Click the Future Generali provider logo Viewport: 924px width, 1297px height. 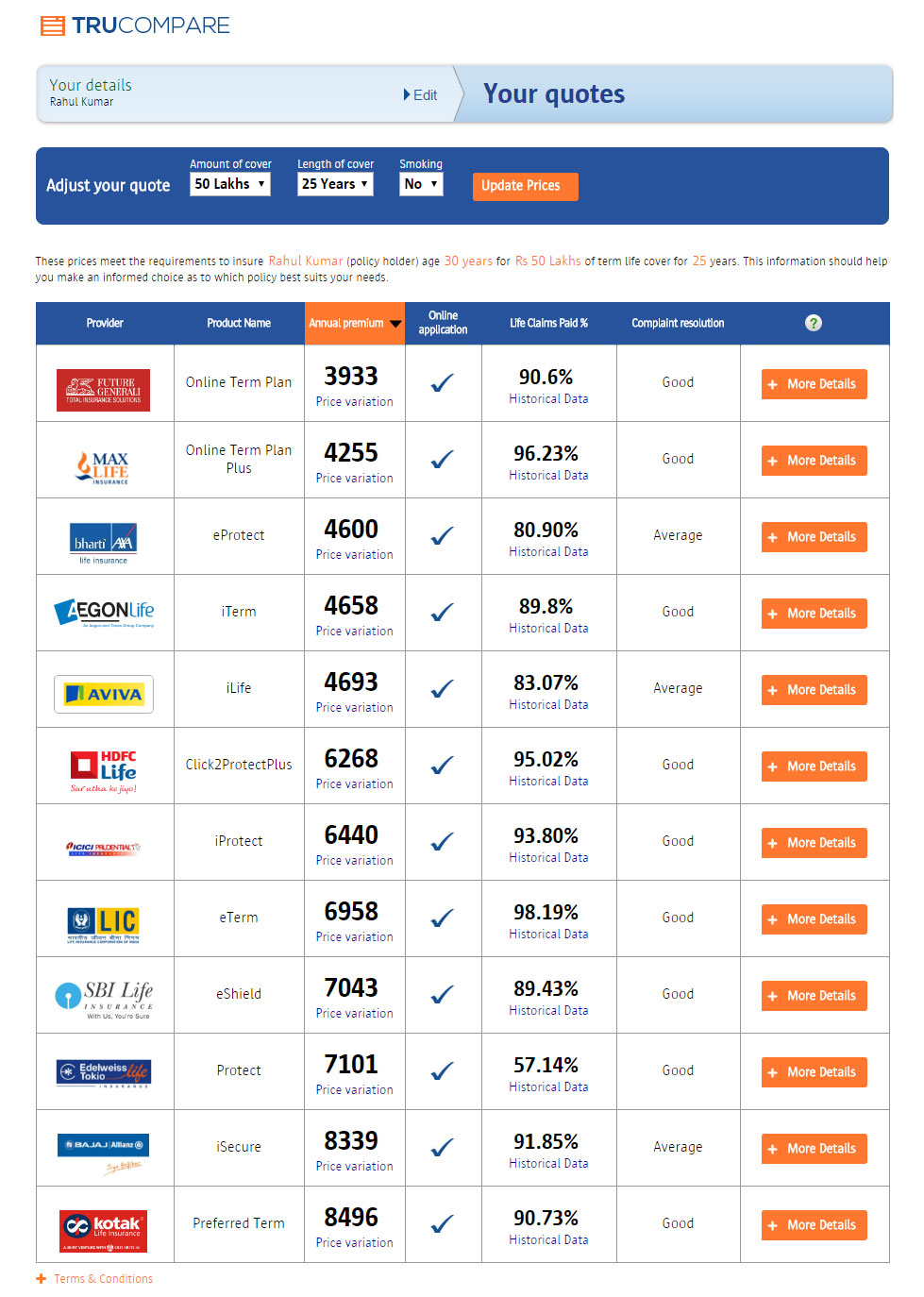tap(103, 390)
